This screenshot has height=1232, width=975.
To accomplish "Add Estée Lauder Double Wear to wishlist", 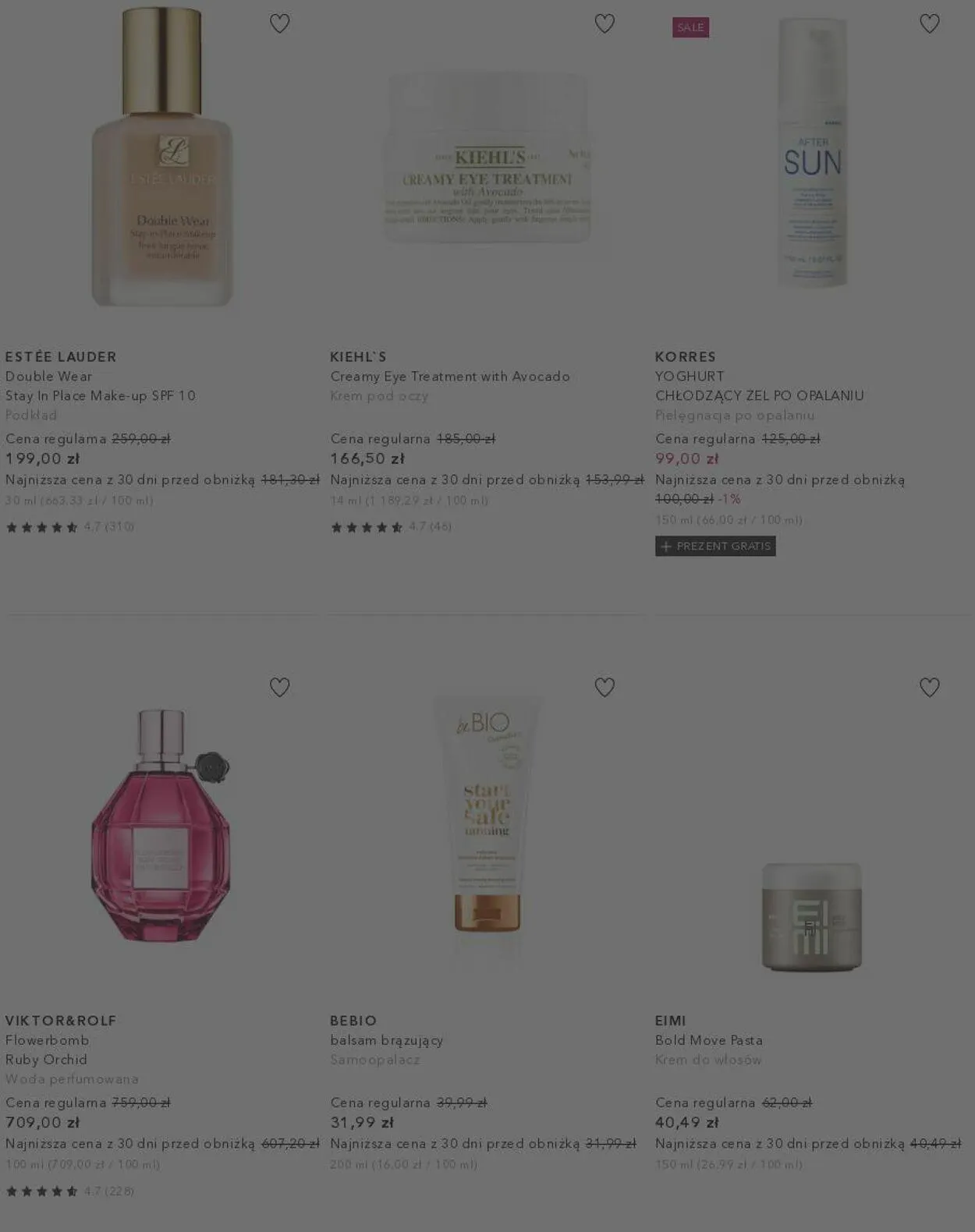I will point(279,24).
